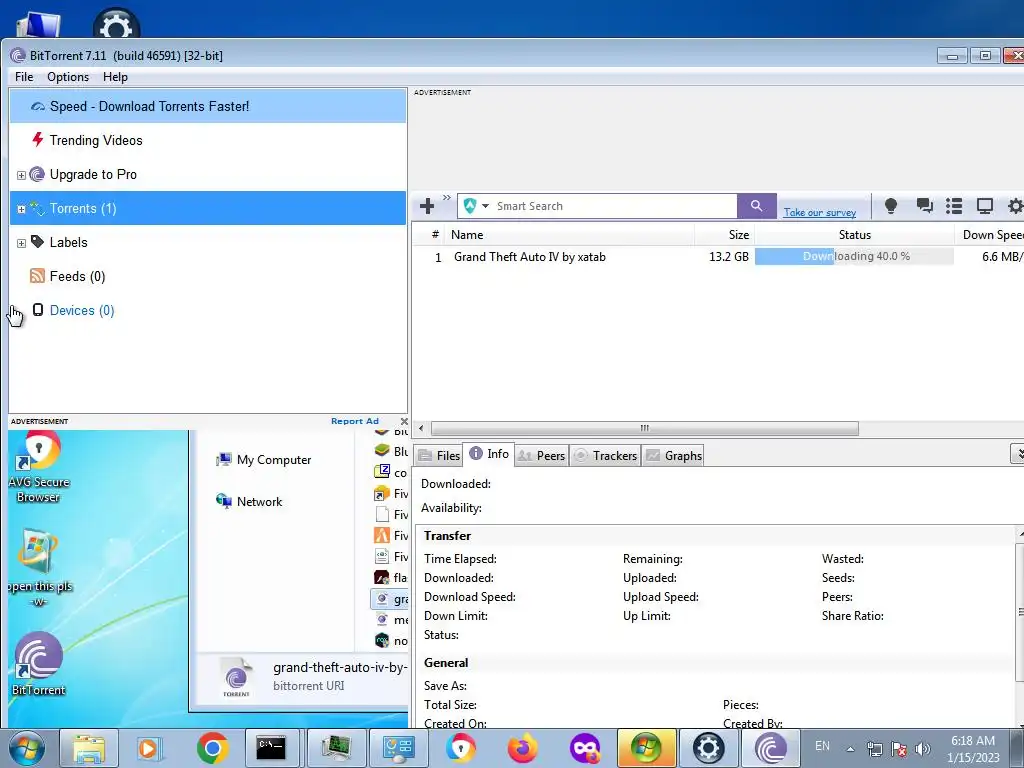The width and height of the screenshot is (1024, 768).
Task: Switch to the Graphs tab
Action: point(675,455)
